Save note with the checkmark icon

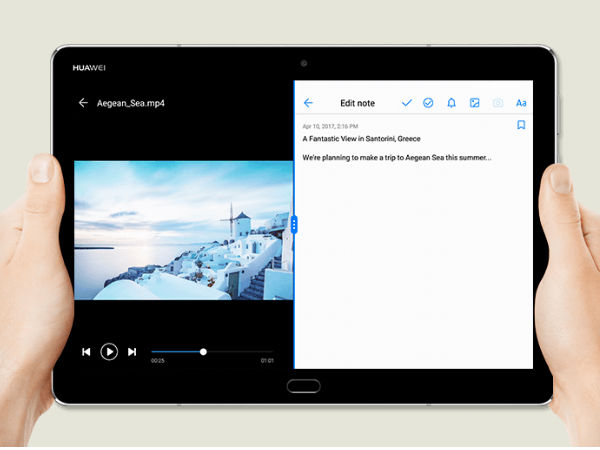click(406, 103)
